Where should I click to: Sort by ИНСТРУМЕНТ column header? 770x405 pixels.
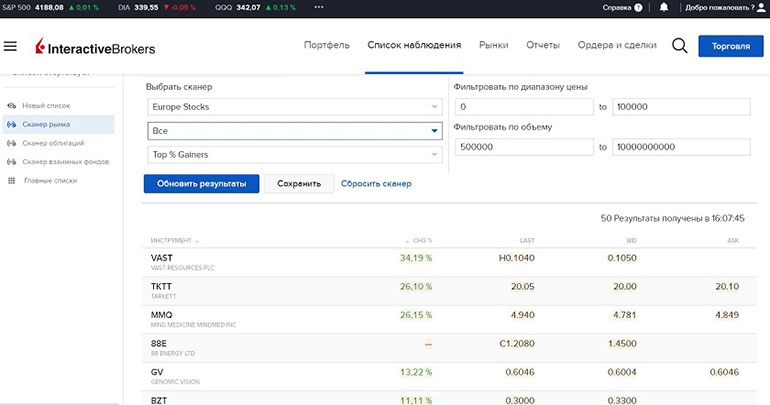coord(171,241)
